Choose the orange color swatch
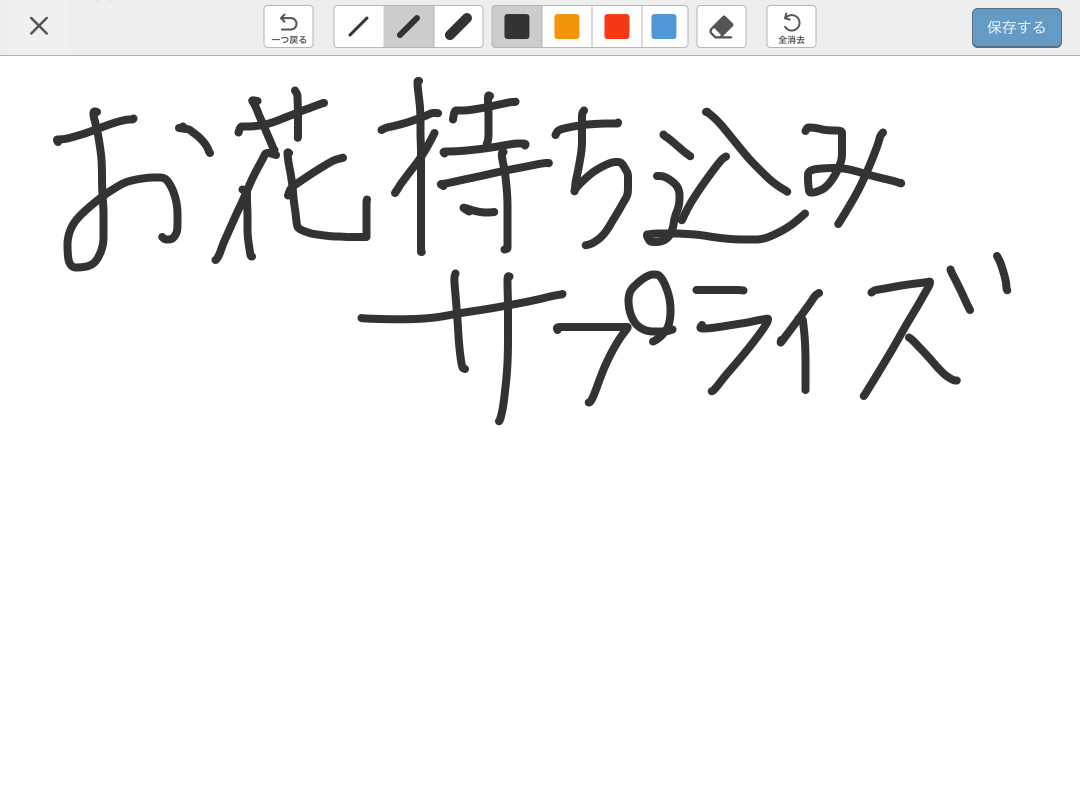Screen dimensions: 1080x794 point(567,27)
